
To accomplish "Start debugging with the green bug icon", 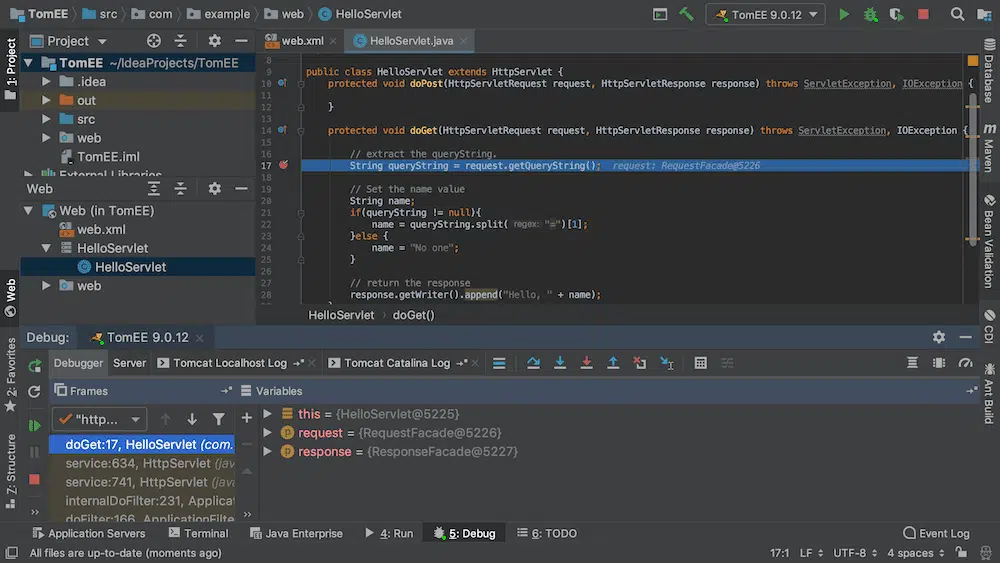I will click(870, 14).
